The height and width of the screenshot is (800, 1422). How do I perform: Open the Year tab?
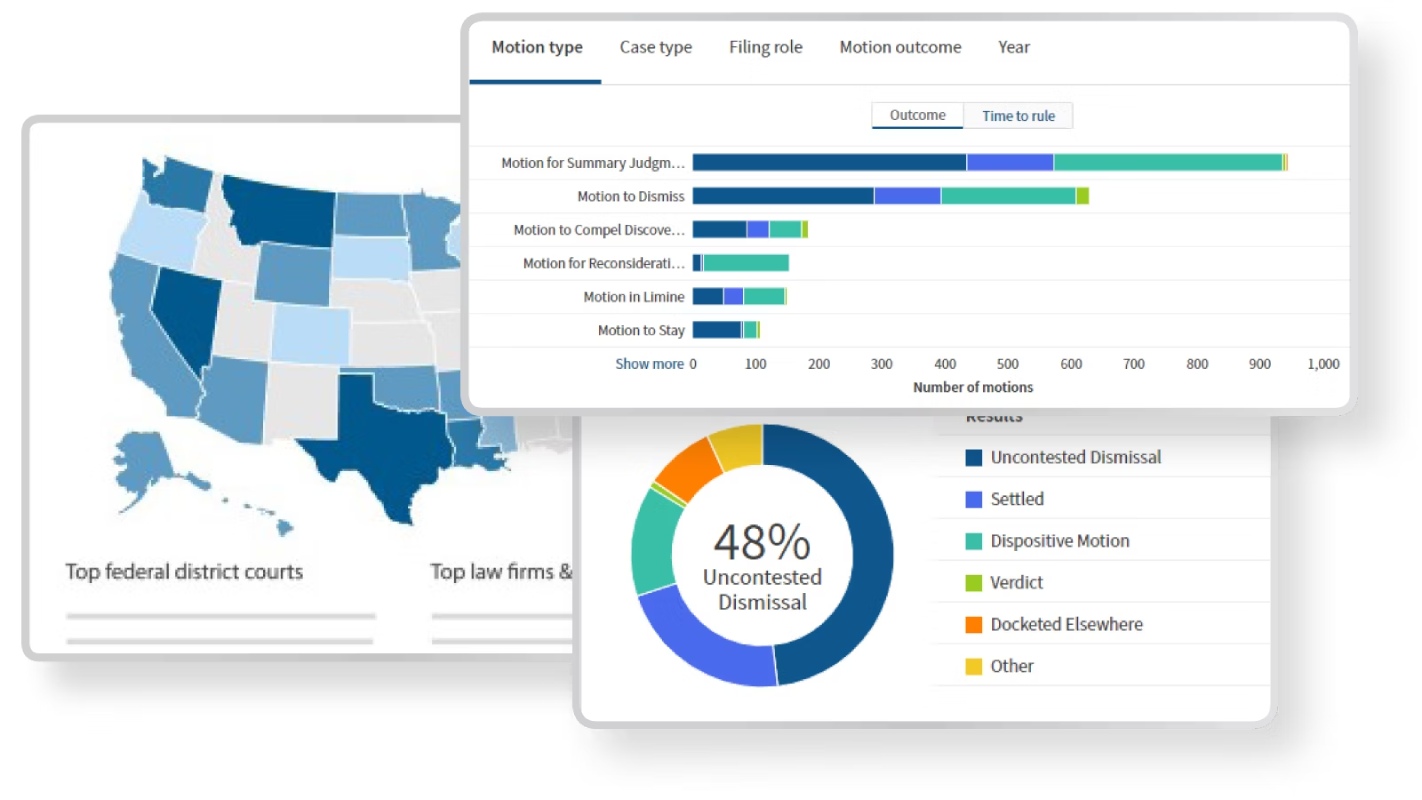point(1013,47)
